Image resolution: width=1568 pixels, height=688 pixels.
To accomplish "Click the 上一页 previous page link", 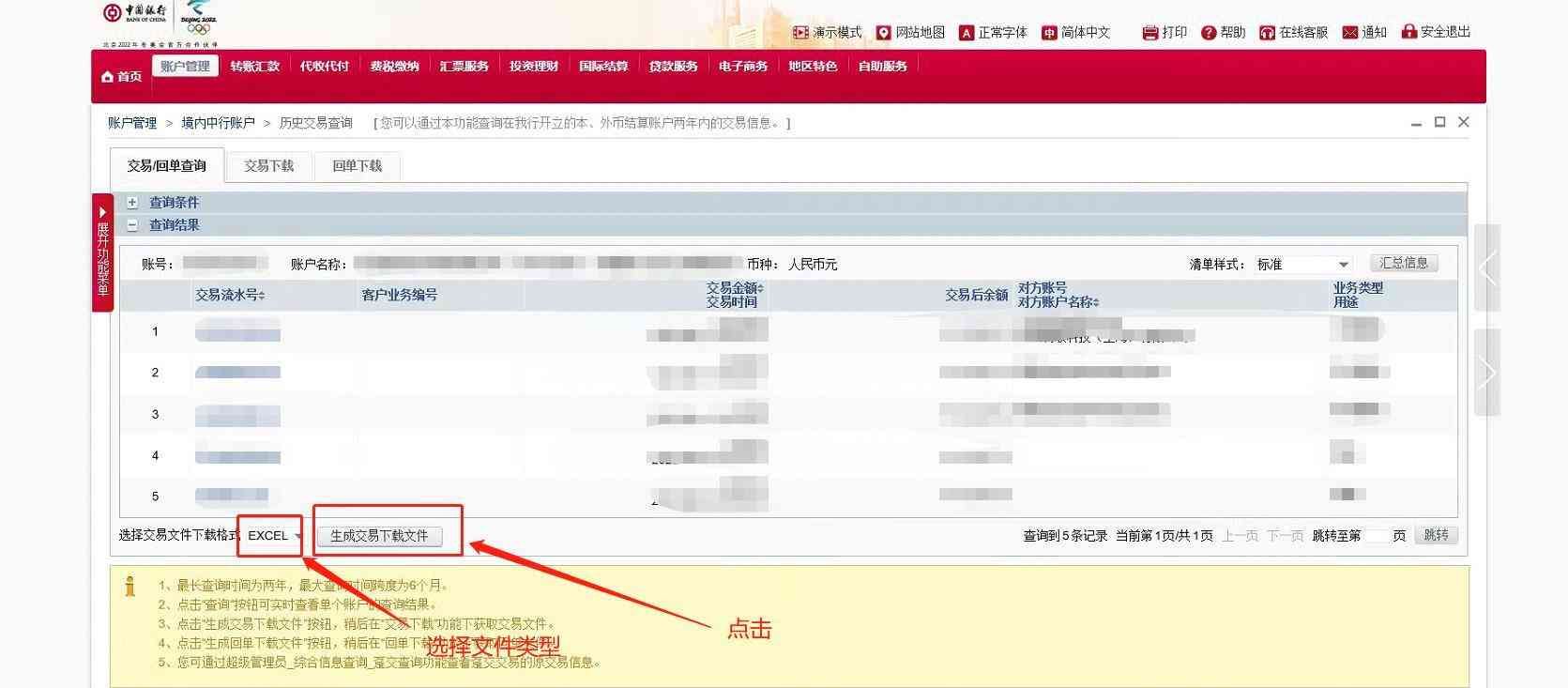I will click(1240, 536).
